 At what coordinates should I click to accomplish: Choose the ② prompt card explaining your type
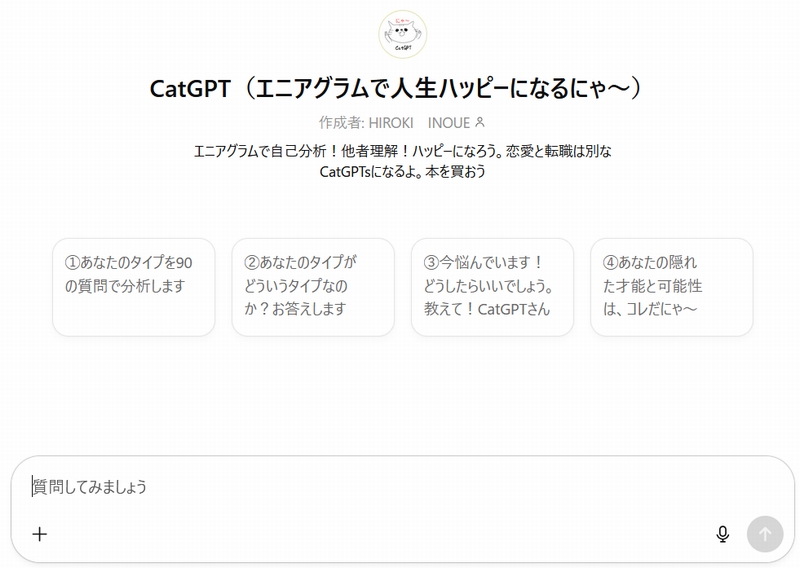pyautogui.click(x=313, y=287)
